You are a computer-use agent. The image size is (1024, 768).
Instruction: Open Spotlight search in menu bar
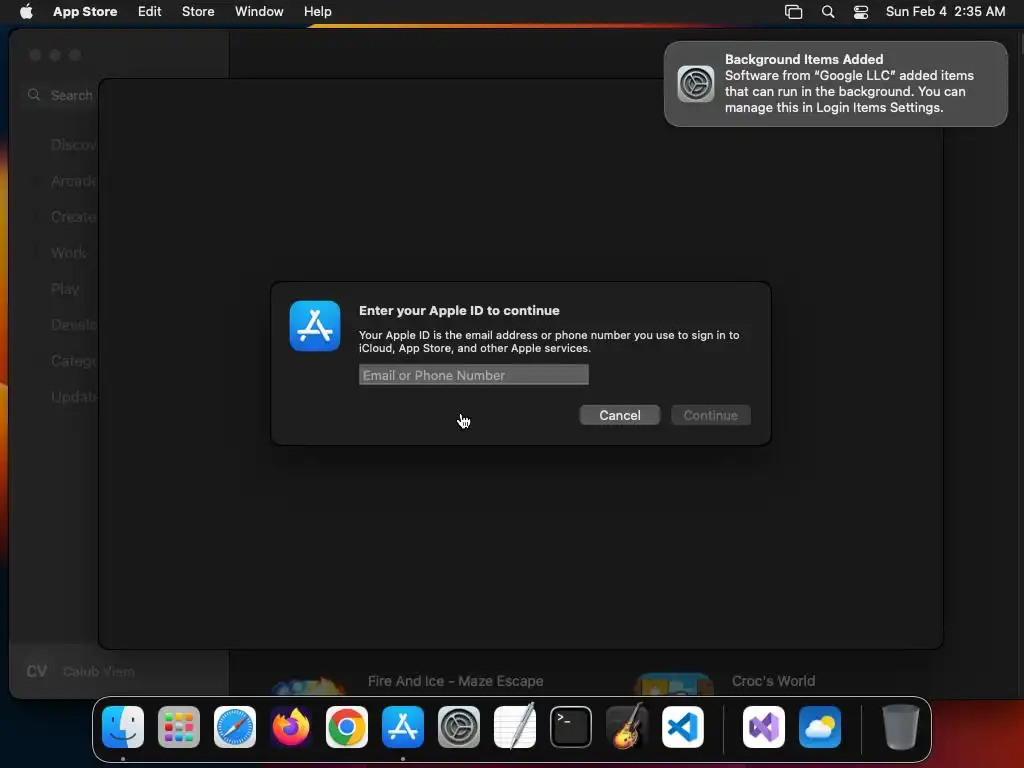tap(827, 11)
